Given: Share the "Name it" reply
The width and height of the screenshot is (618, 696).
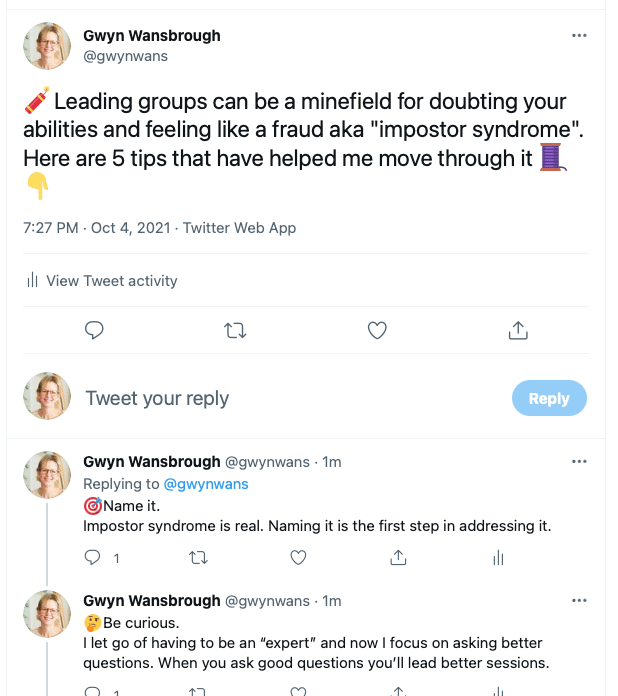Looking at the screenshot, I should click(398, 558).
